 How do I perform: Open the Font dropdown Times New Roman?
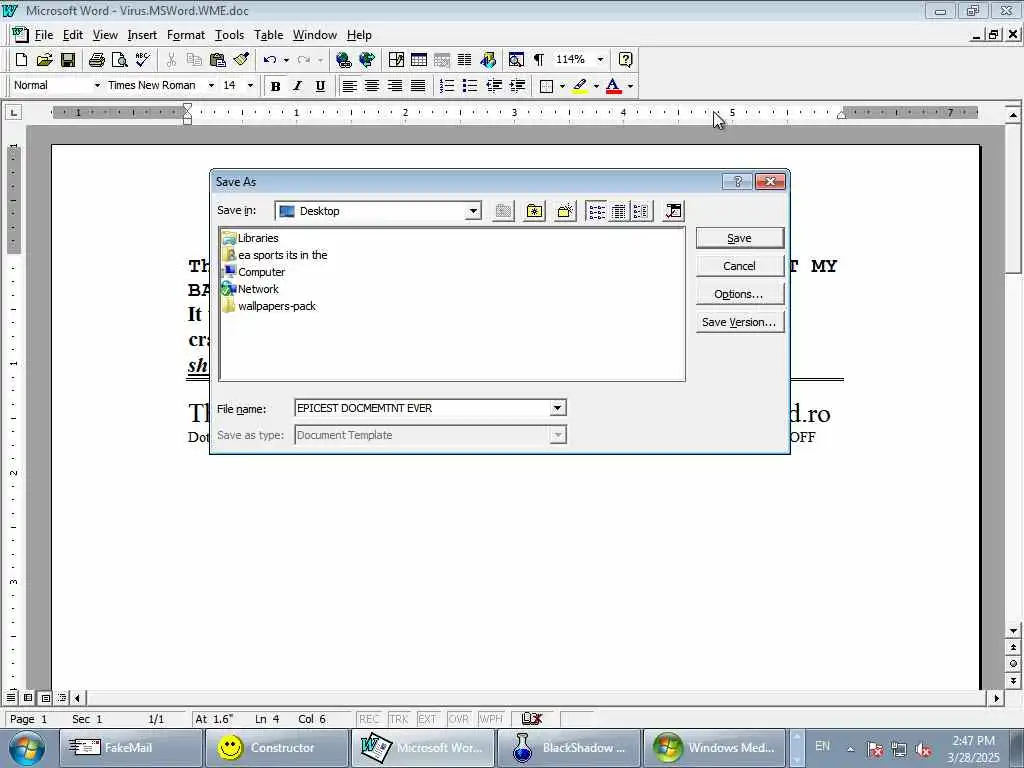click(211, 86)
